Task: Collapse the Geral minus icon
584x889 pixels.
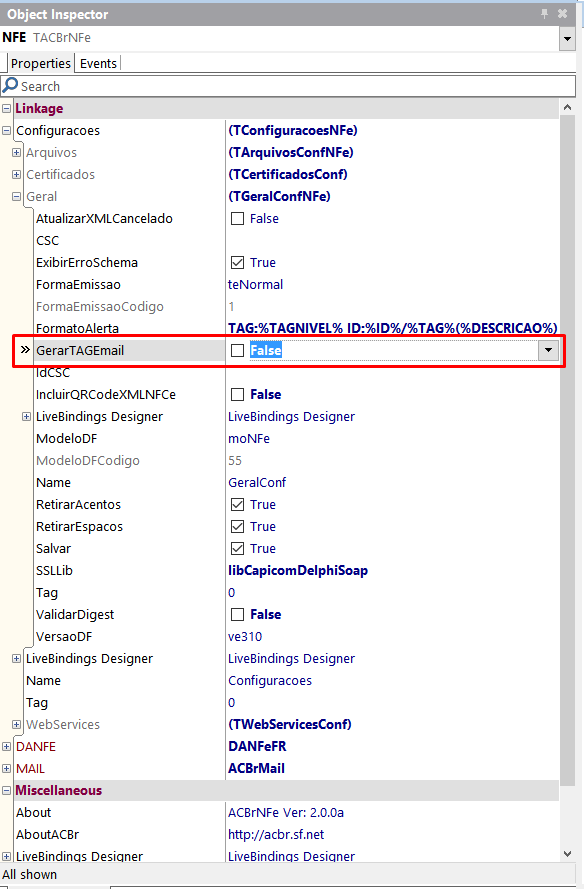Action: click(16, 197)
